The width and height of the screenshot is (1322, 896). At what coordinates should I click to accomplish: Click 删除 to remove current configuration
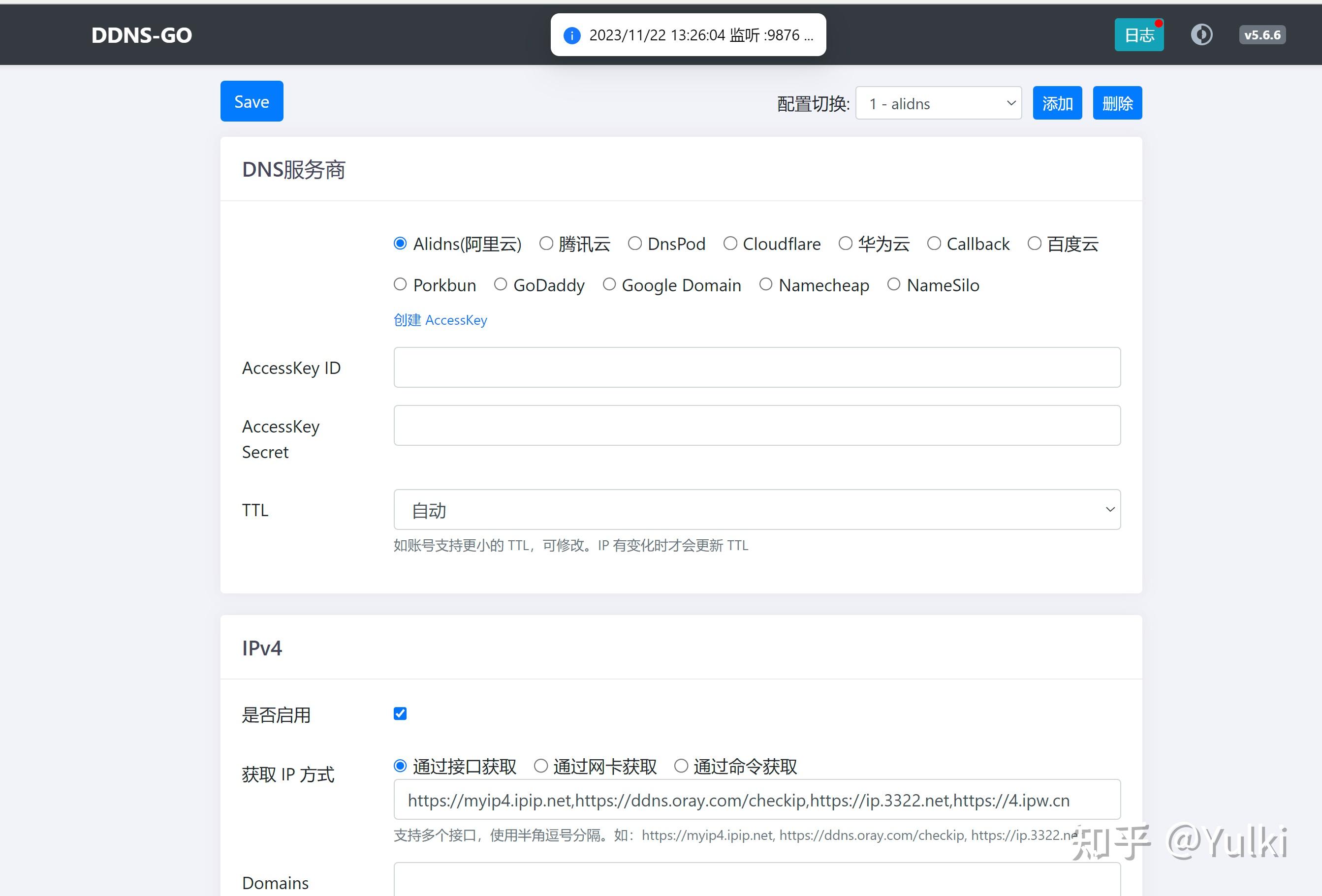1117,103
